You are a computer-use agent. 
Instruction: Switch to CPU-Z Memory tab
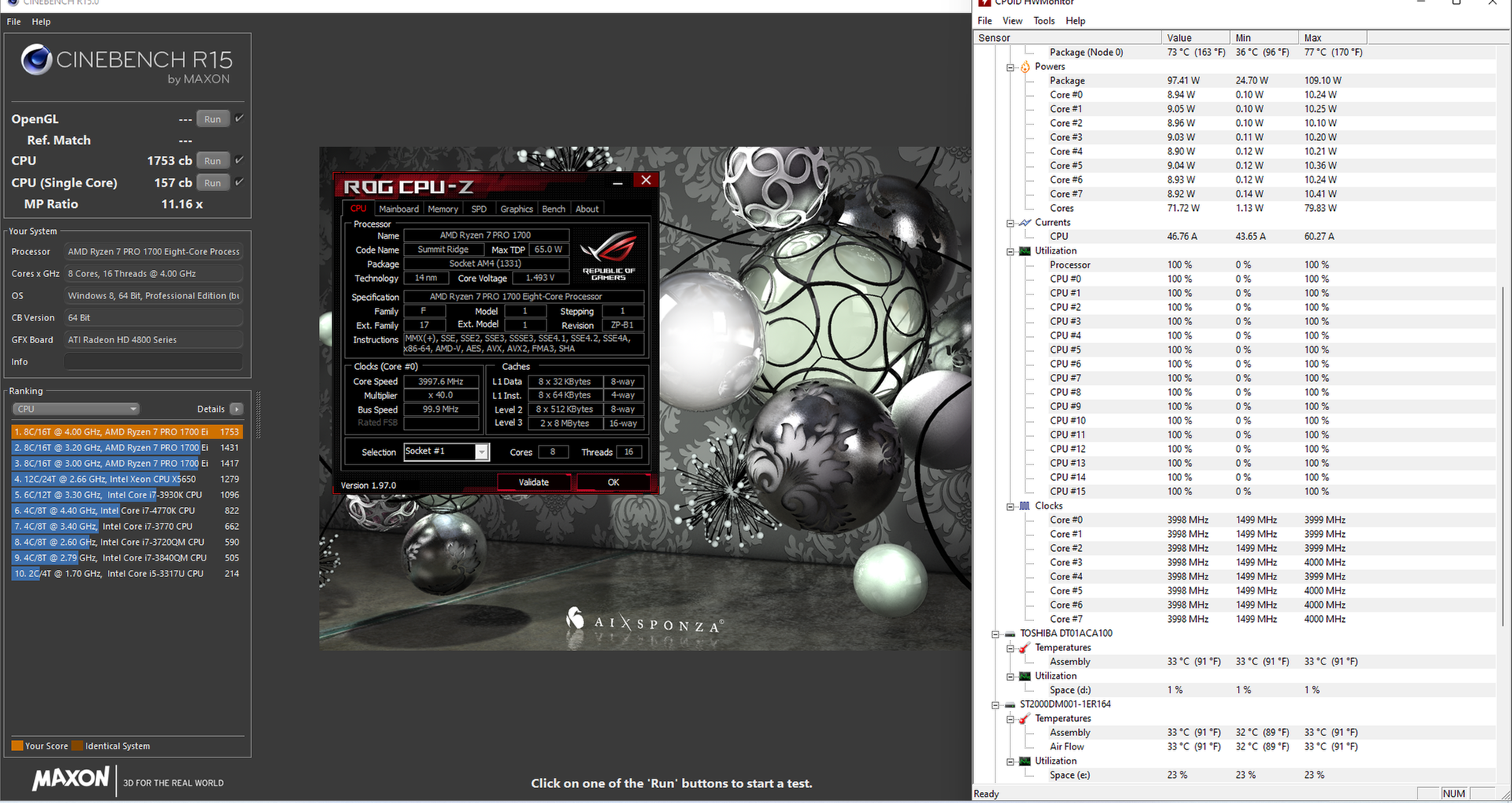tap(443, 209)
